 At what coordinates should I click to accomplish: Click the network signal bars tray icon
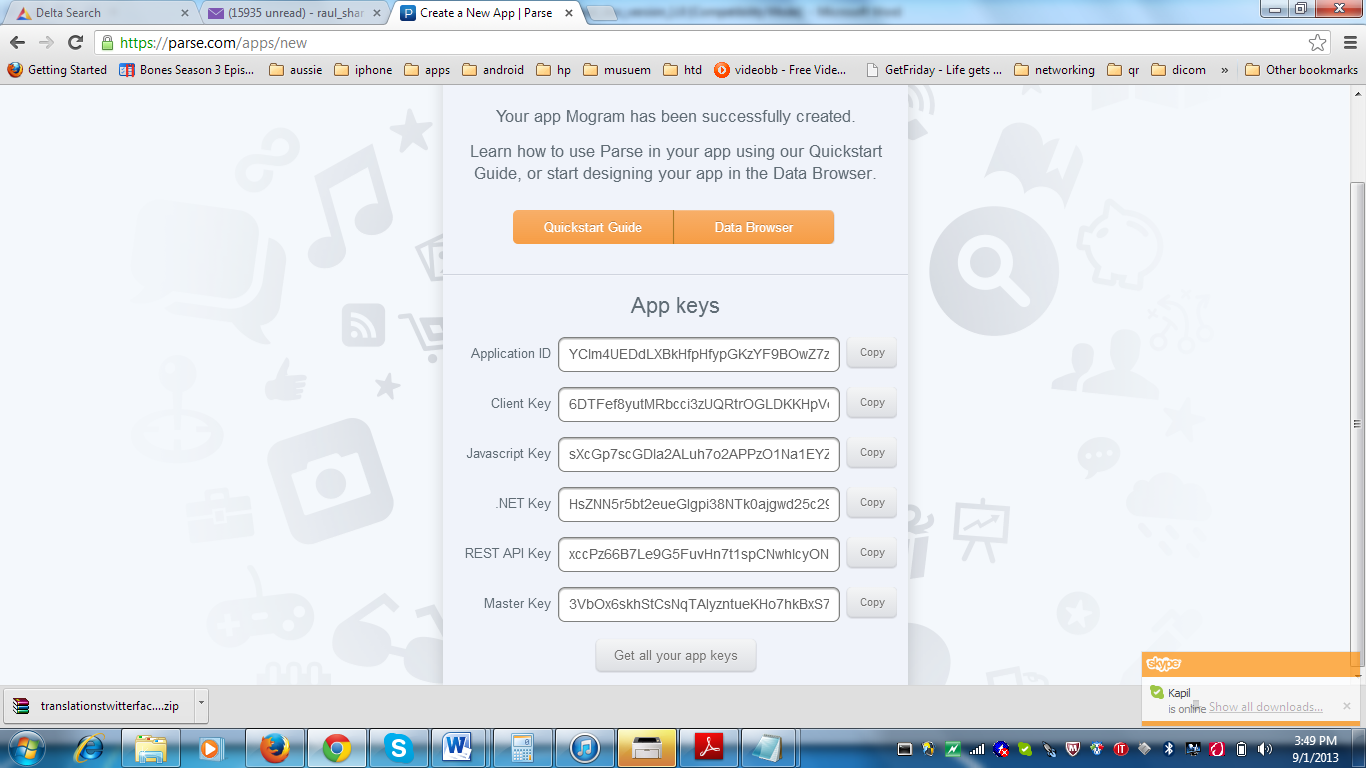coord(977,748)
